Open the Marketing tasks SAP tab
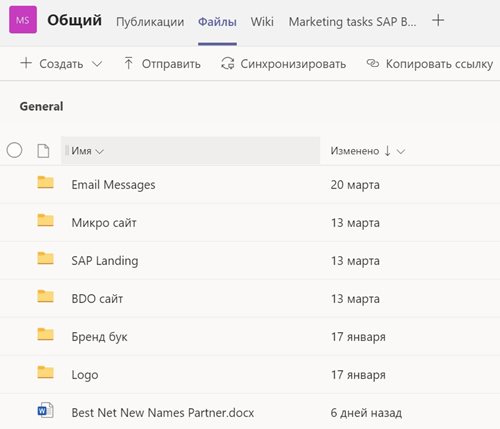500x429 pixels. pyautogui.click(x=352, y=22)
